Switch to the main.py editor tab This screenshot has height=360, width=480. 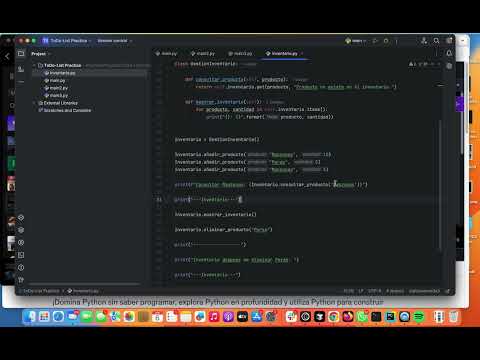tap(166, 53)
